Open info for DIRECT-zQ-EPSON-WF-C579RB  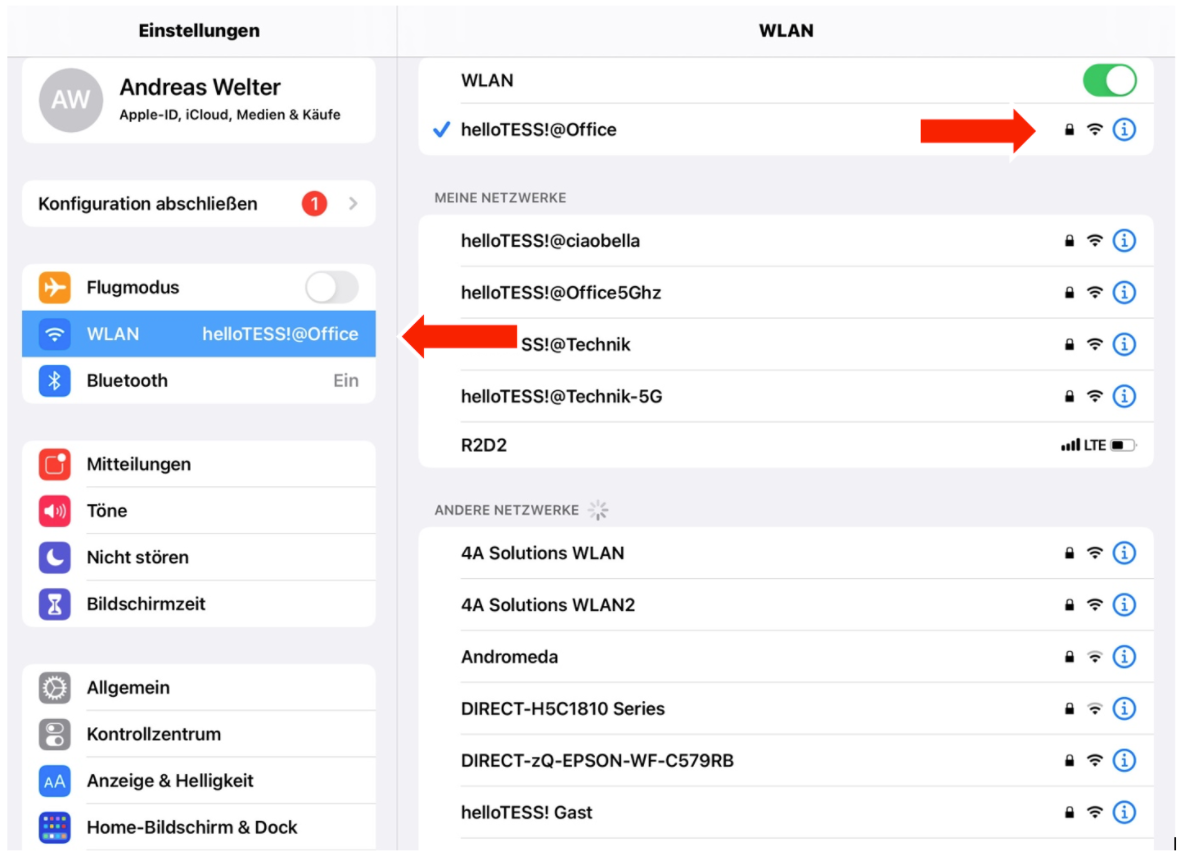click(1124, 760)
